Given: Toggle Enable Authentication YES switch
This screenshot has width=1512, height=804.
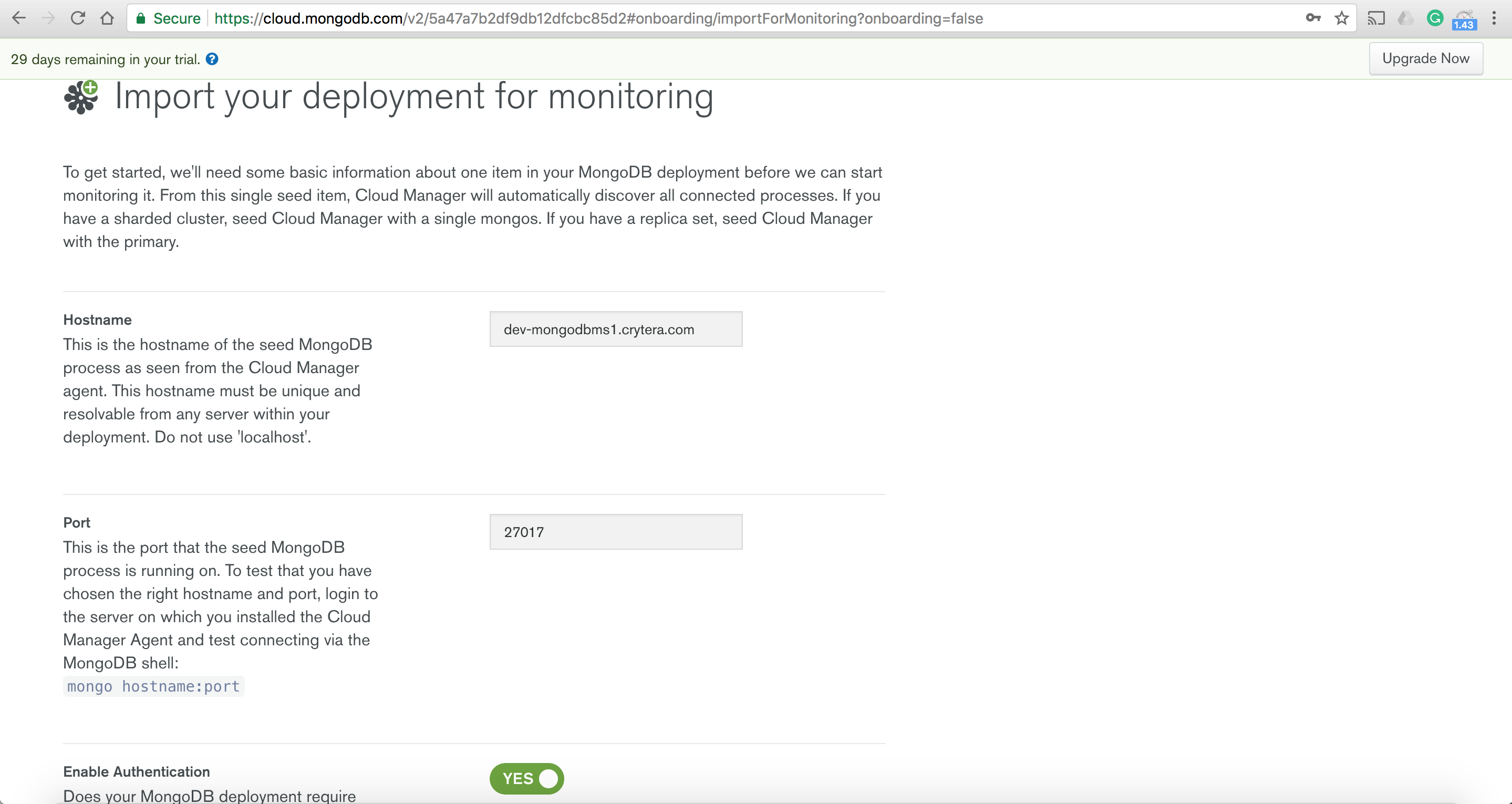Looking at the screenshot, I should pyautogui.click(x=526, y=779).
